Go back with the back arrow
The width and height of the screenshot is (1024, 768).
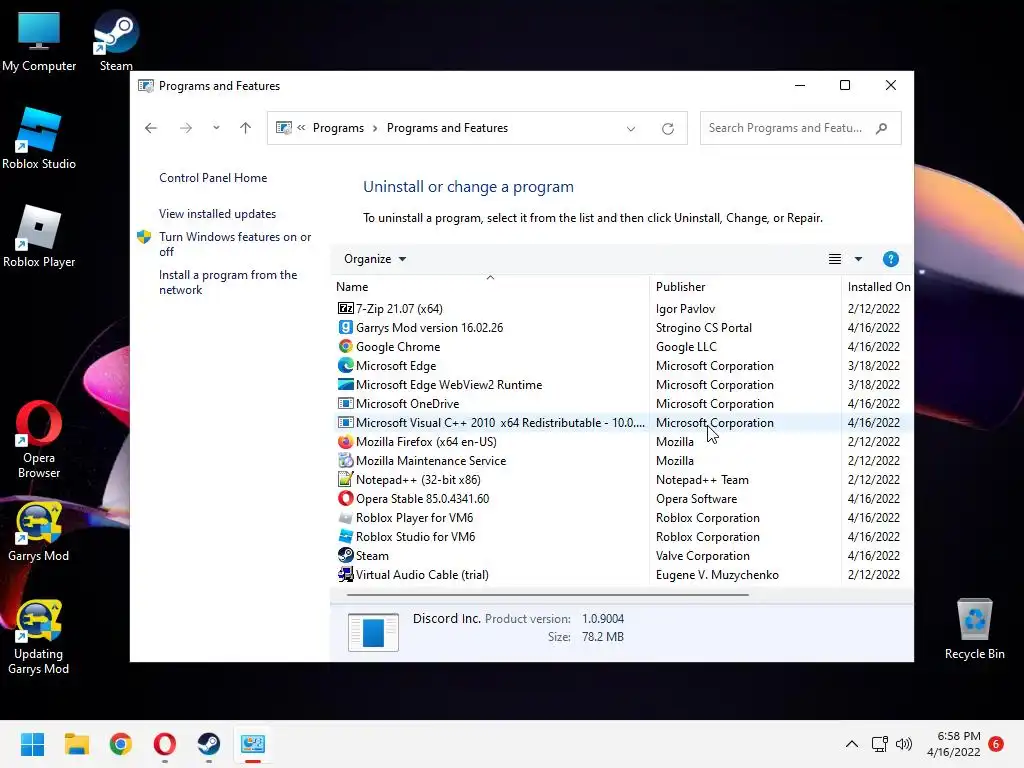click(151, 128)
